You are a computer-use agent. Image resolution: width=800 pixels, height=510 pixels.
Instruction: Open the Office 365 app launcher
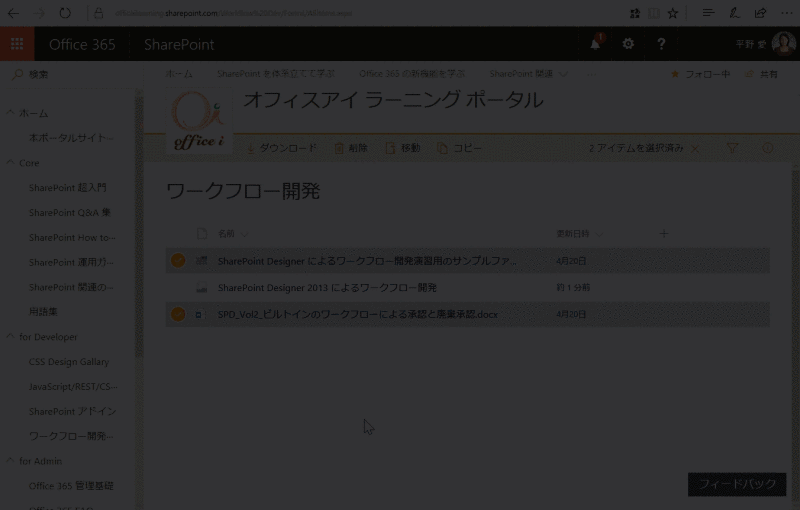click(x=17, y=44)
